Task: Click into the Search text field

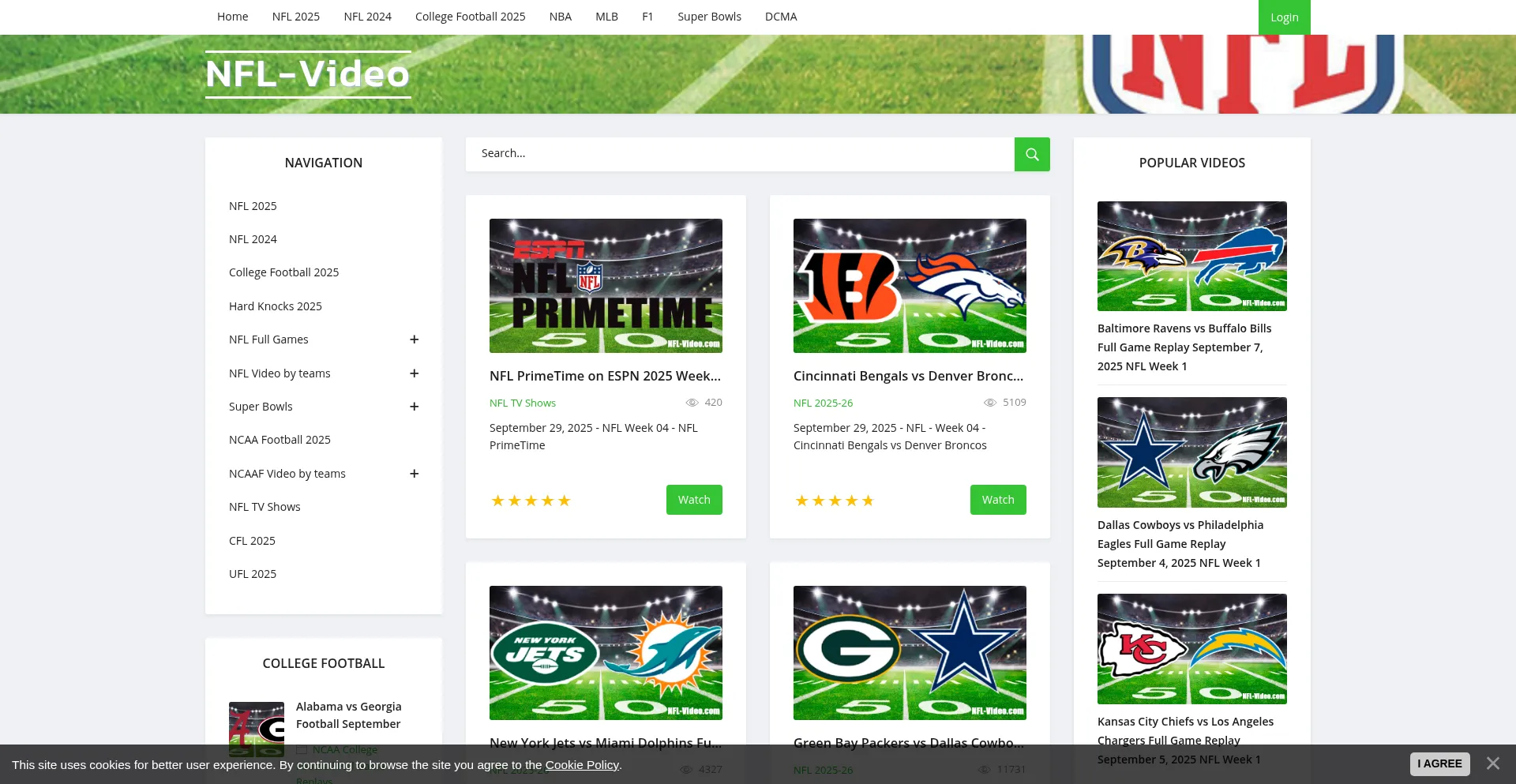Action: 739,154
